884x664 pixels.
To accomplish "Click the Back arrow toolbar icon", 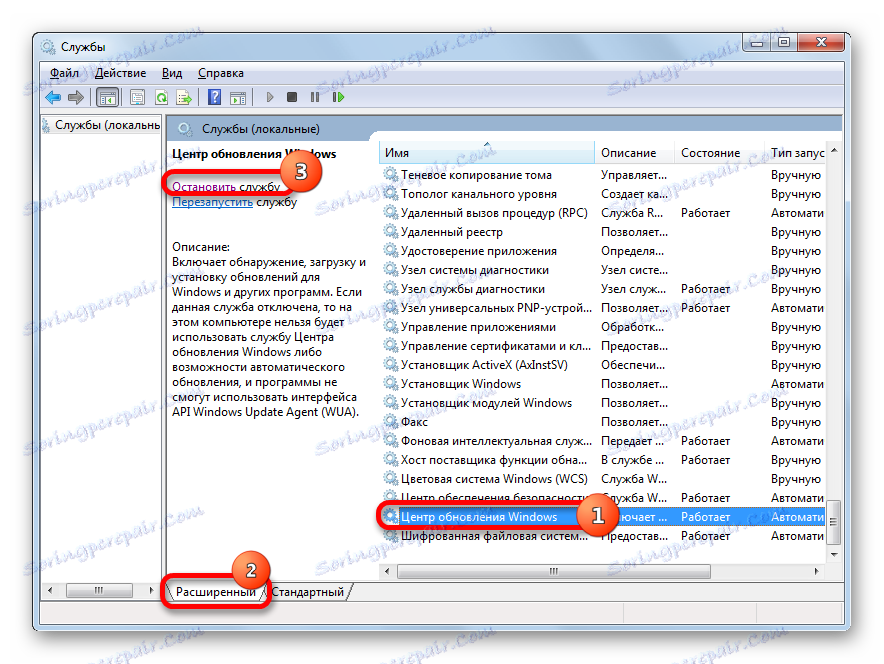I will [53, 98].
